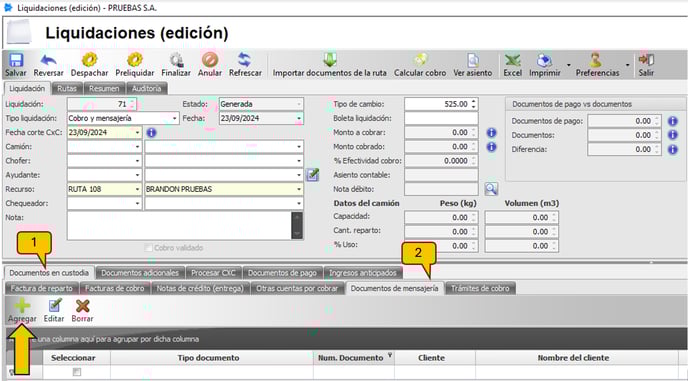This screenshot has width=688, height=381.
Task: Open the Camión code dropdown
Action: point(137,147)
